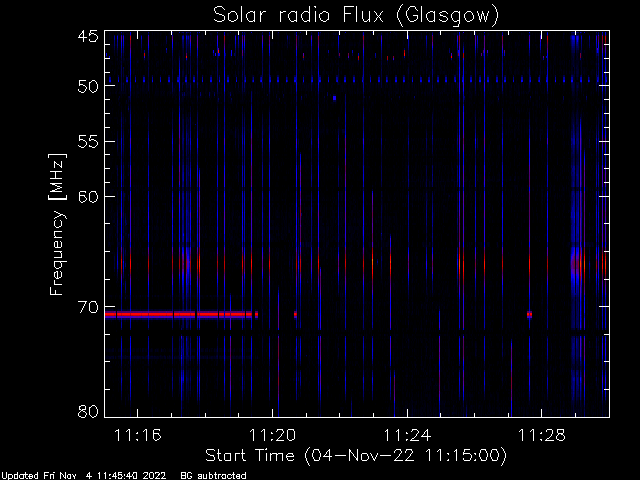Select the 50 frequency axis label
640x480 pixels.
click(x=88, y=86)
